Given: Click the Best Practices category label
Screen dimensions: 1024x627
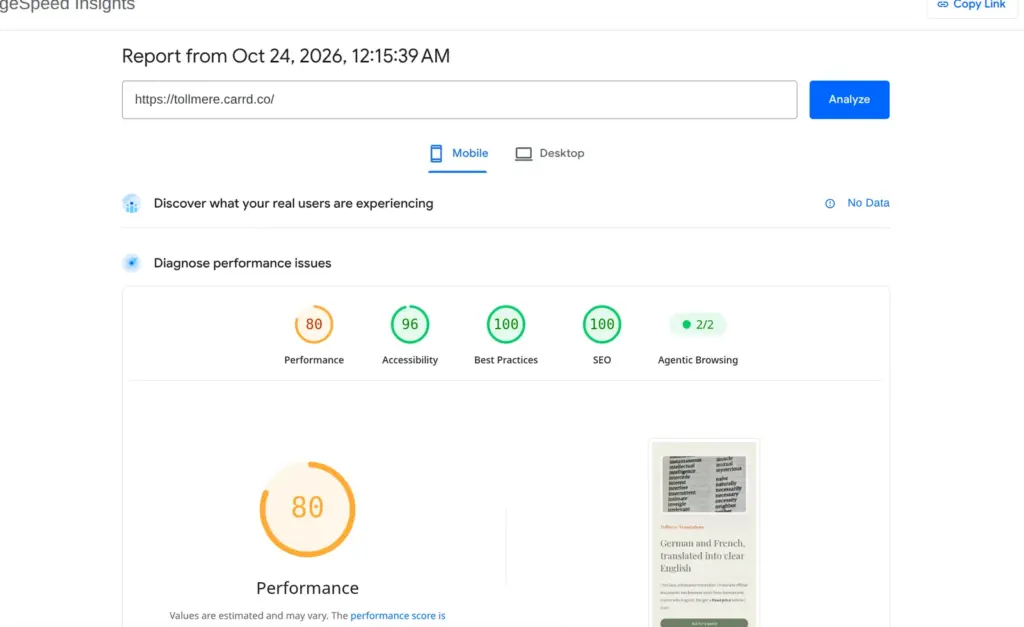Looking at the screenshot, I should click(x=505, y=360).
